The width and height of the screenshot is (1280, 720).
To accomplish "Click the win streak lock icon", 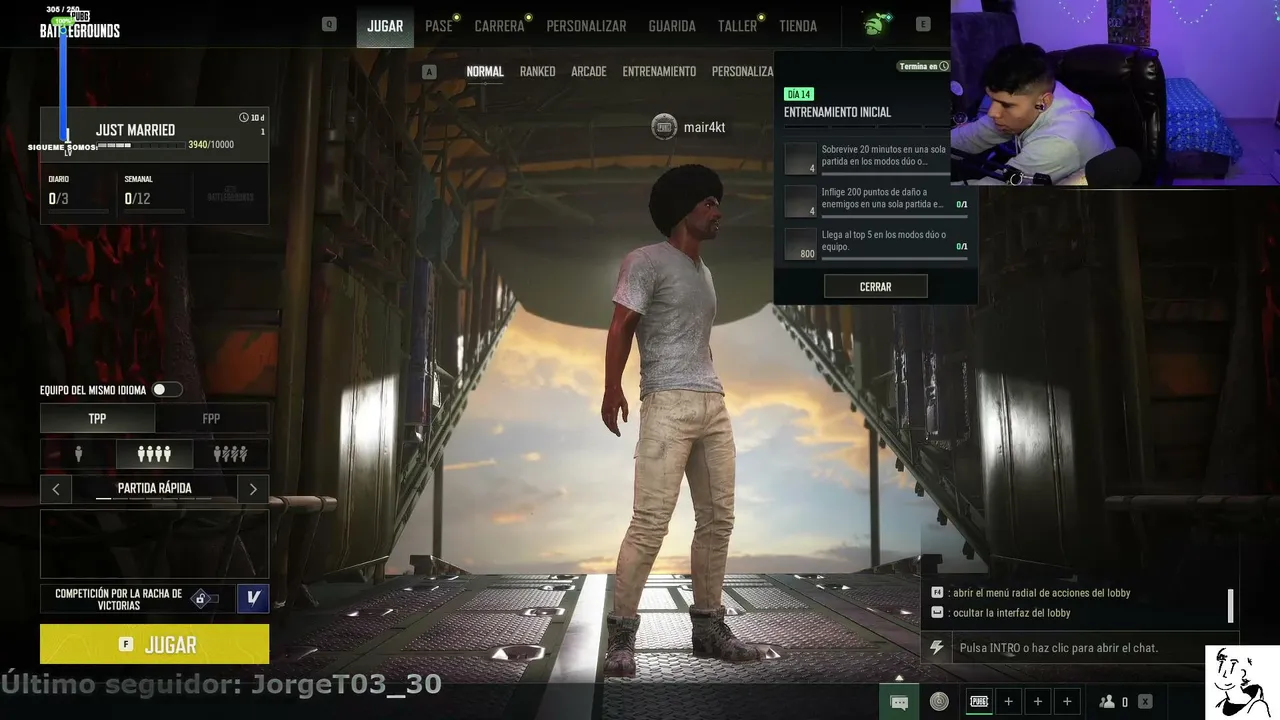I will [x=201, y=599].
